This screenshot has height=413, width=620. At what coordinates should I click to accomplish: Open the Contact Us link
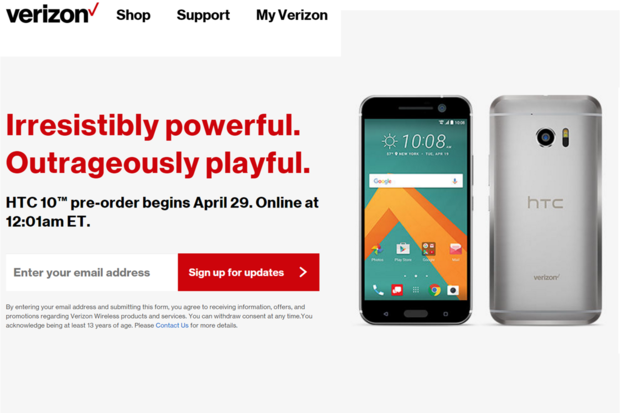pyautogui.click(x=172, y=325)
